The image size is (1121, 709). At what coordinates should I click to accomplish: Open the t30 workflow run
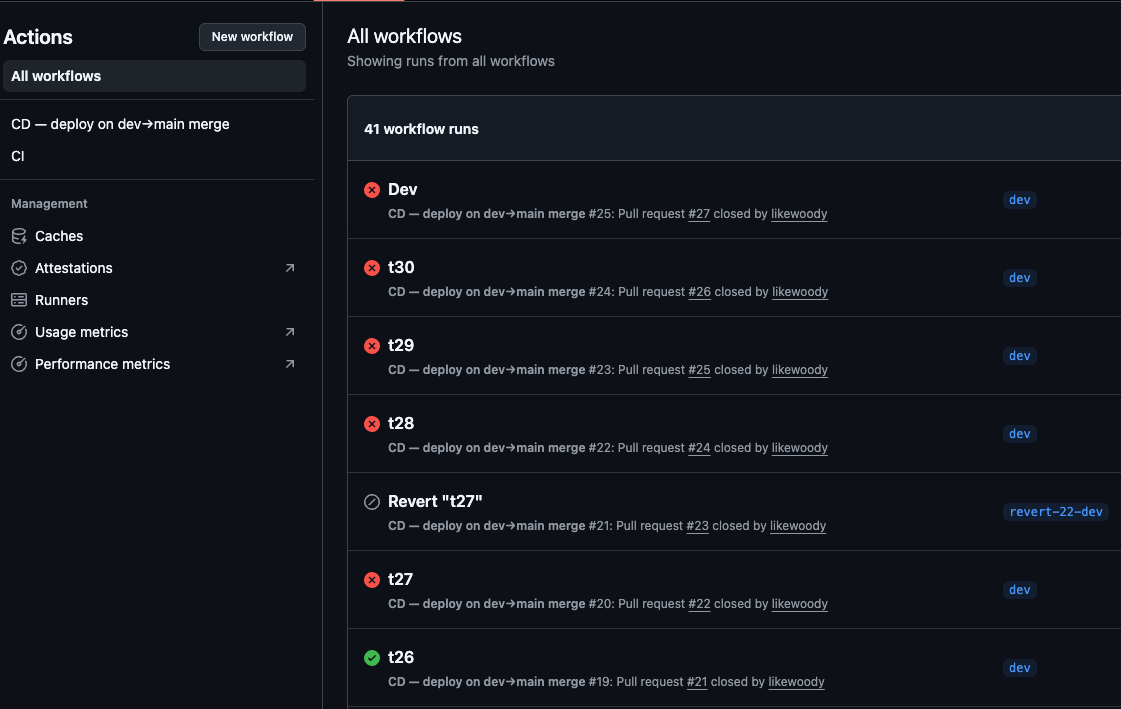[401, 267]
